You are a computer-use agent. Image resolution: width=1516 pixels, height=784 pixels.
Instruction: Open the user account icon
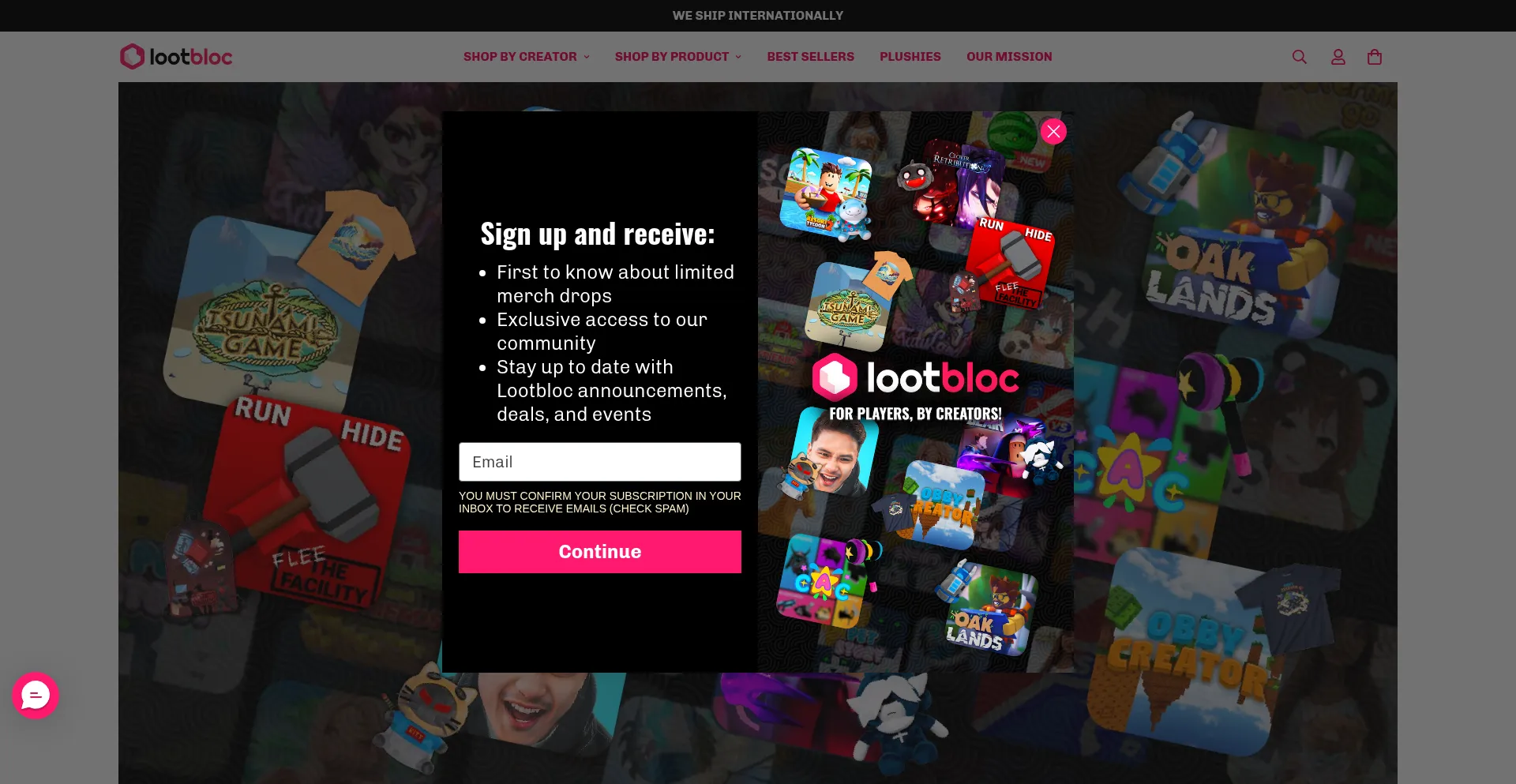(1338, 57)
